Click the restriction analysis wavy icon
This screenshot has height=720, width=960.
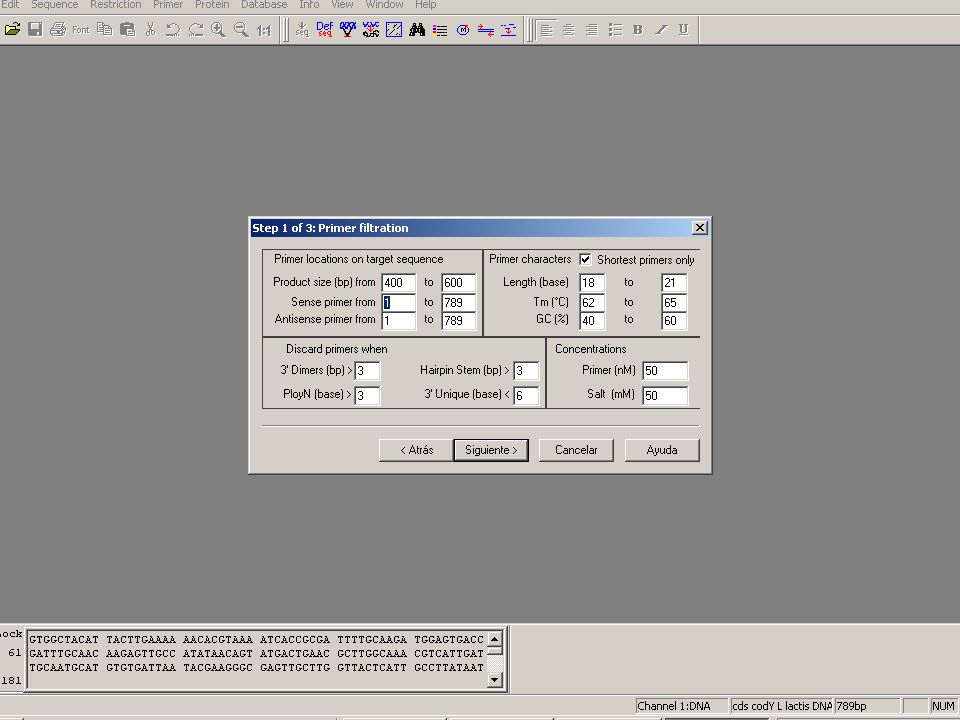click(x=370, y=29)
